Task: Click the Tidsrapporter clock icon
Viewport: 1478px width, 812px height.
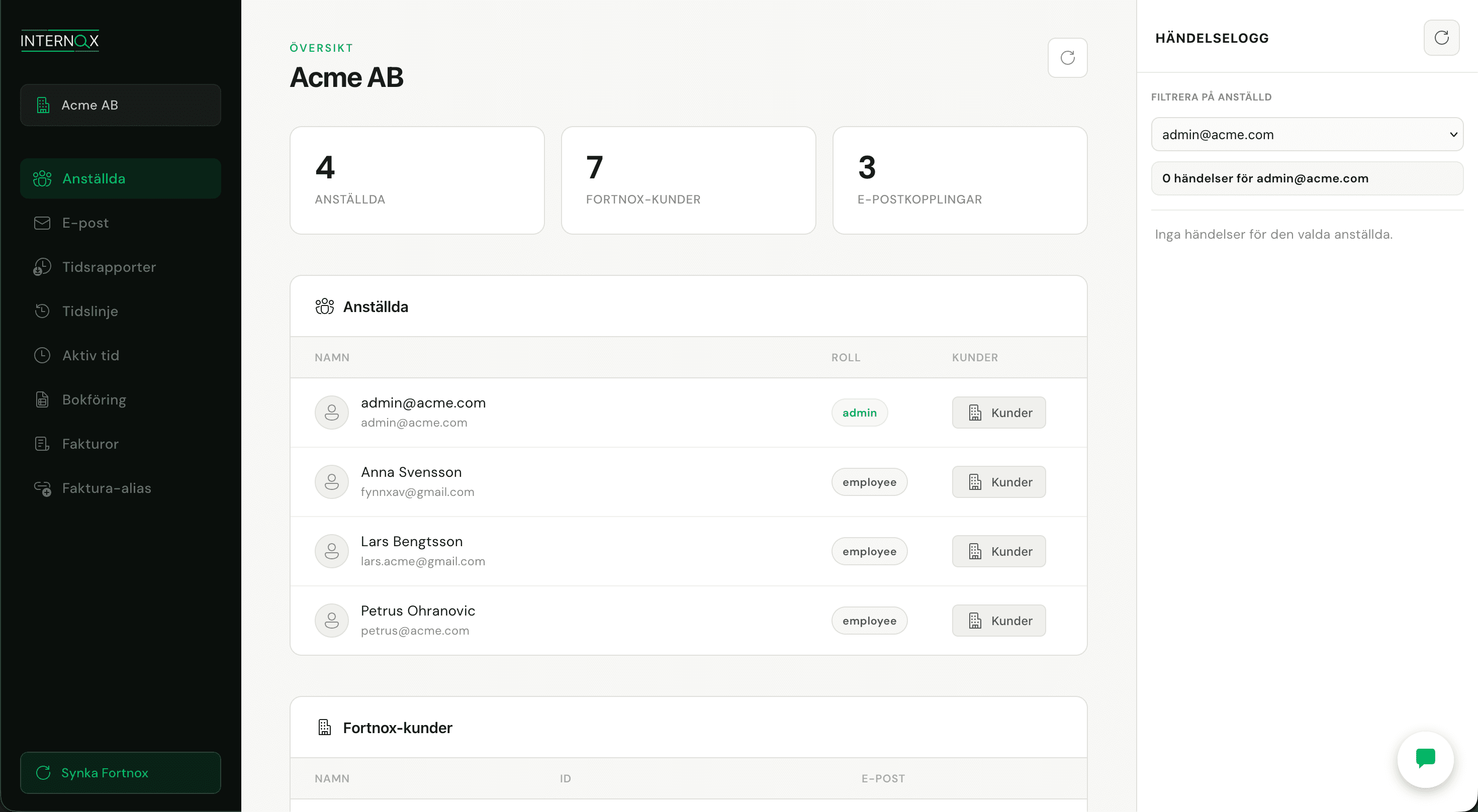Action: [x=42, y=267]
